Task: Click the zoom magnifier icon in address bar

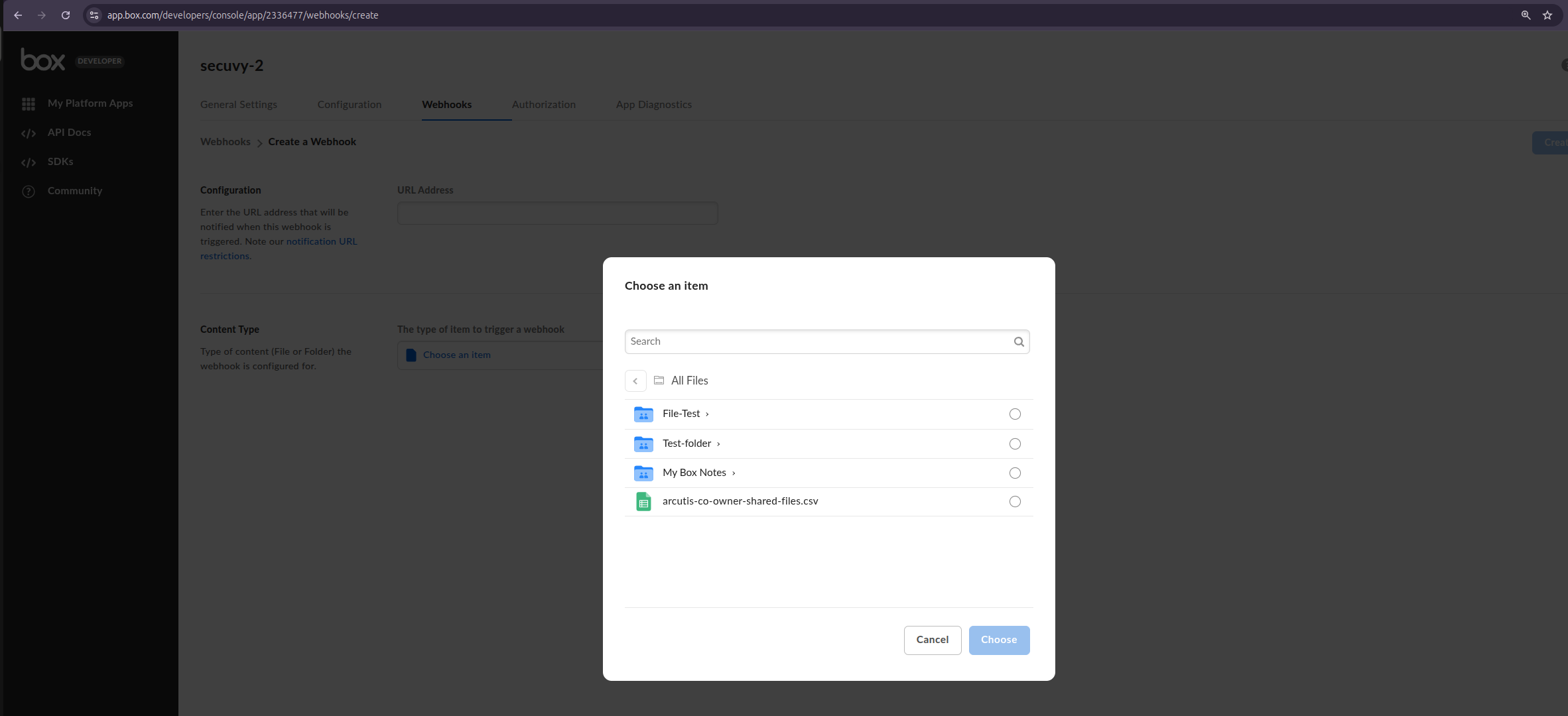Action: [1526, 15]
